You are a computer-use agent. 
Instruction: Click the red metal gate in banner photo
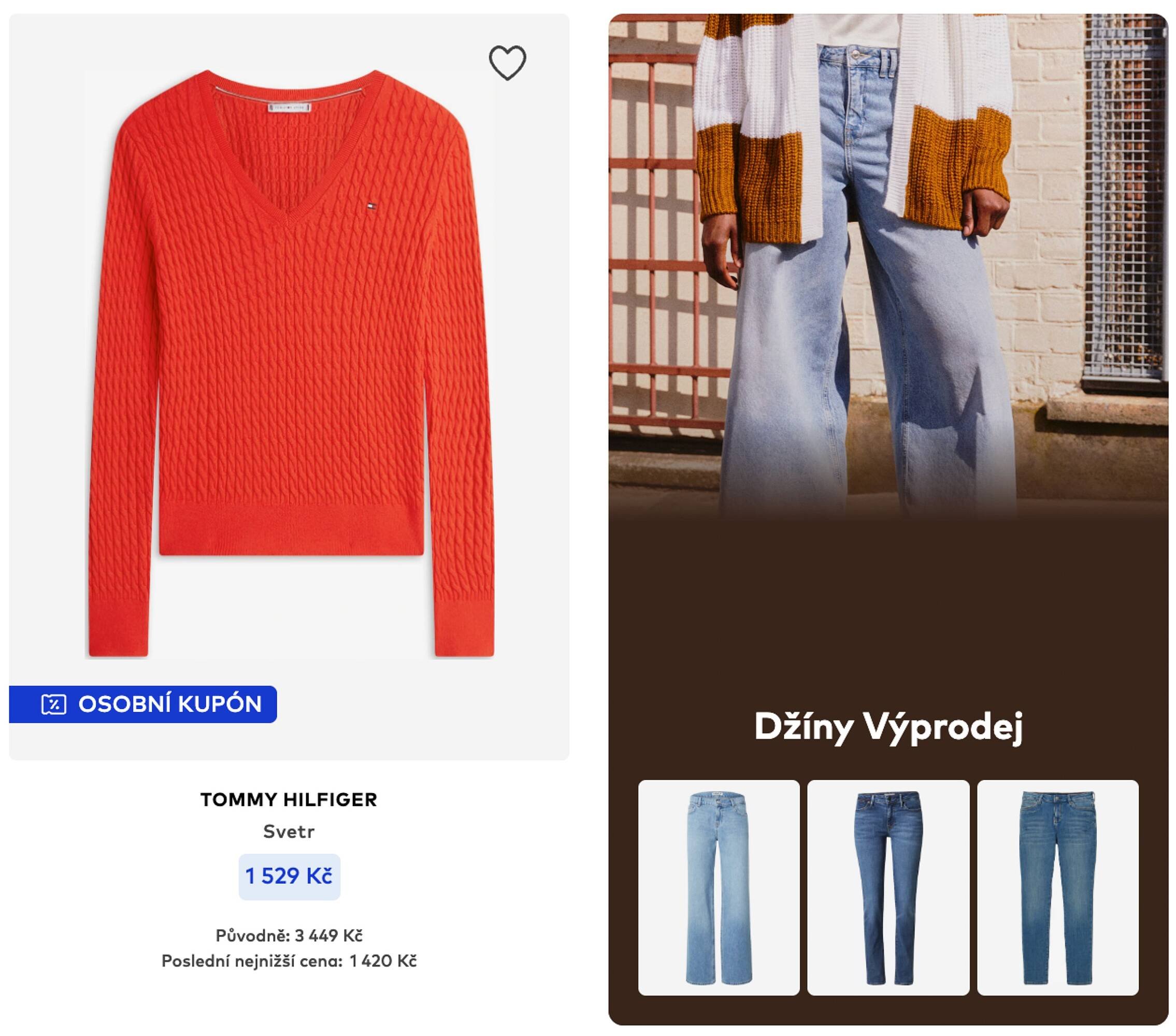tap(653, 241)
